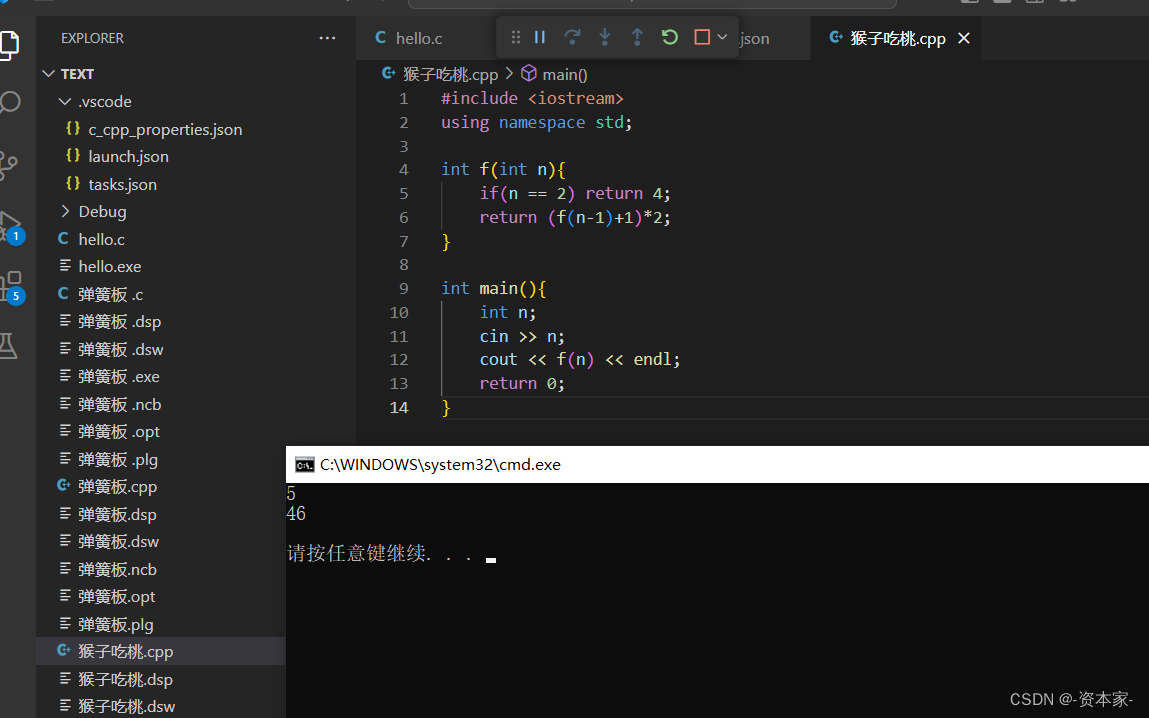
Task: Open the Explorer view in activity bar
Action: pyautogui.click(x=9, y=45)
